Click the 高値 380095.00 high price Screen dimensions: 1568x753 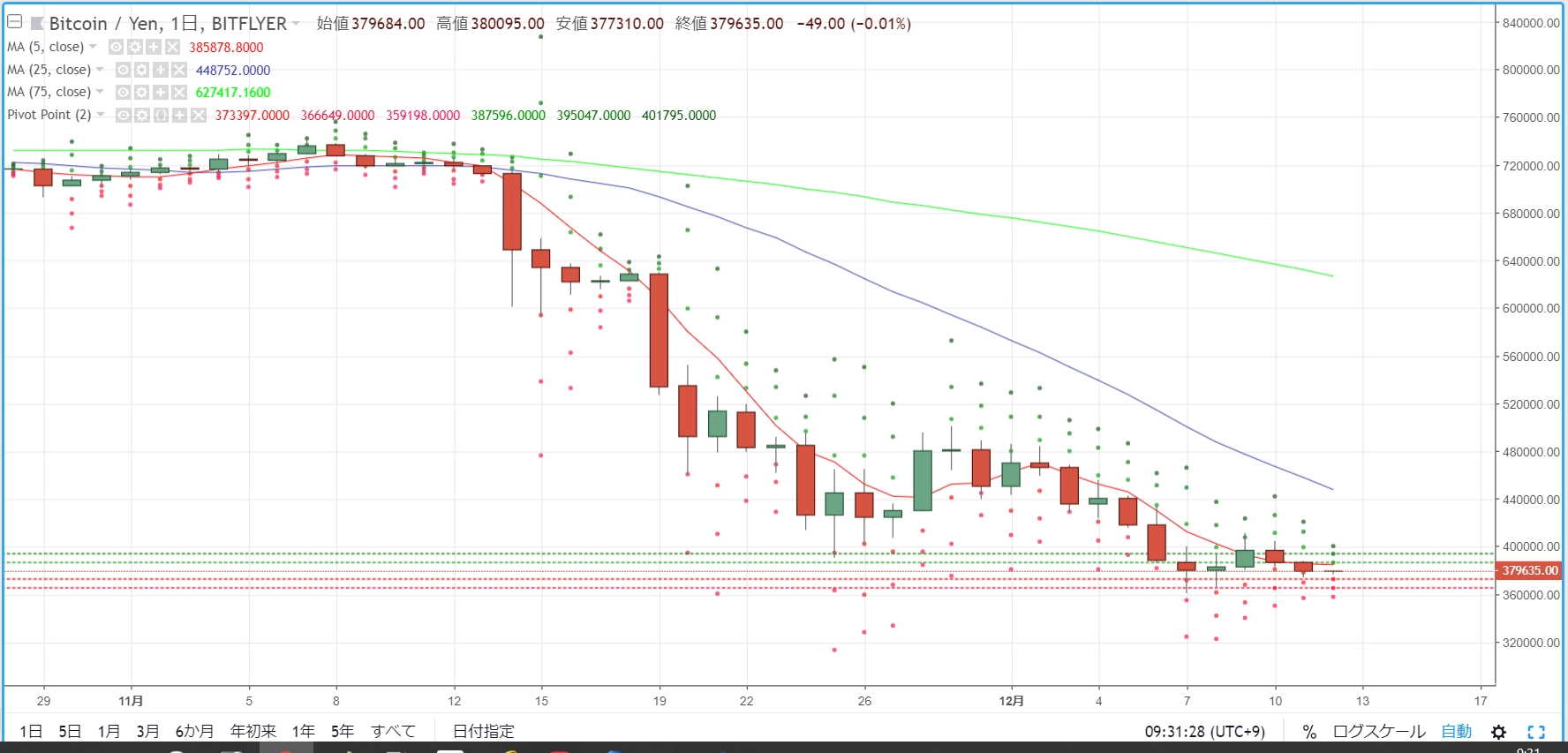coord(490,24)
